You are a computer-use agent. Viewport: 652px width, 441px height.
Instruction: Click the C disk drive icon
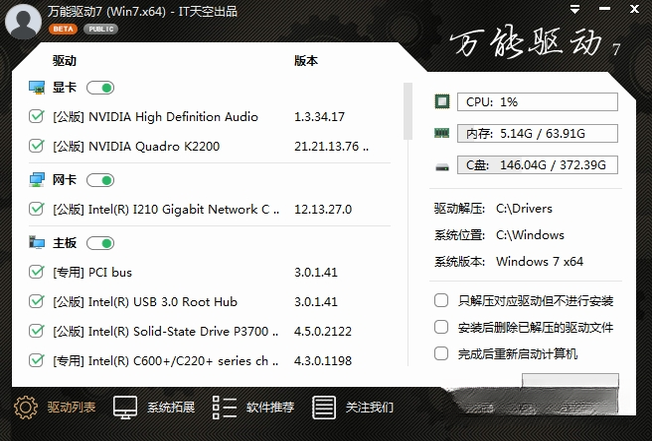pyautogui.click(x=442, y=167)
